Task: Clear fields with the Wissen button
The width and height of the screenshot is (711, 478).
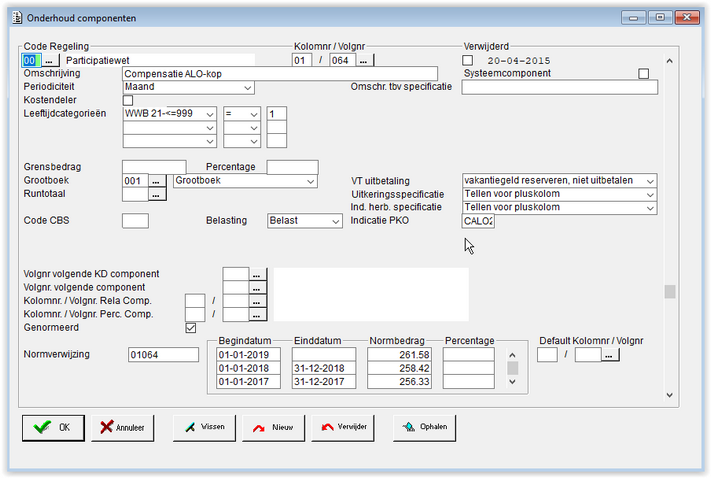Action: pyautogui.click(x=204, y=427)
